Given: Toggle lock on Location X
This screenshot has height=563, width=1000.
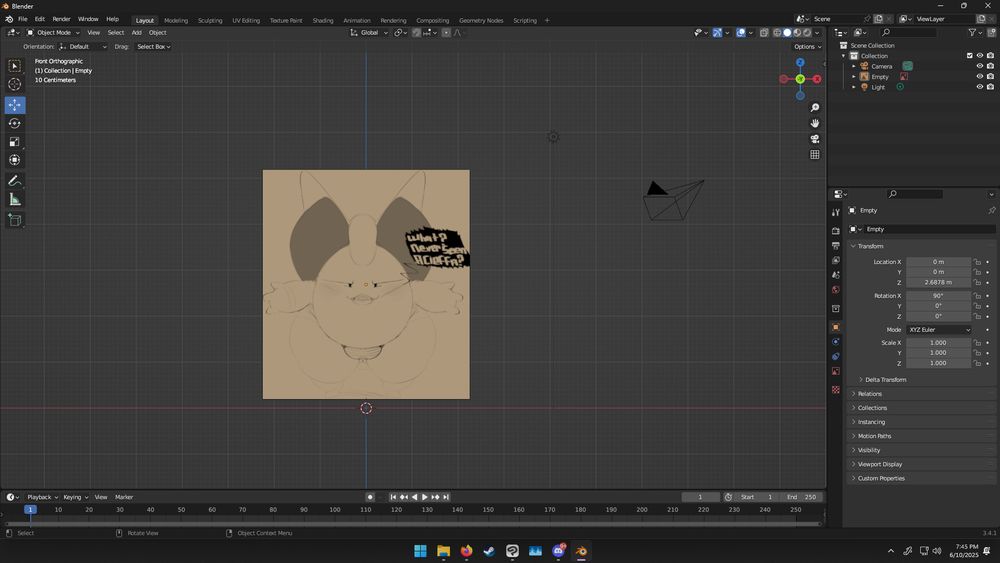Looking at the screenshot, I should (977, 262).
